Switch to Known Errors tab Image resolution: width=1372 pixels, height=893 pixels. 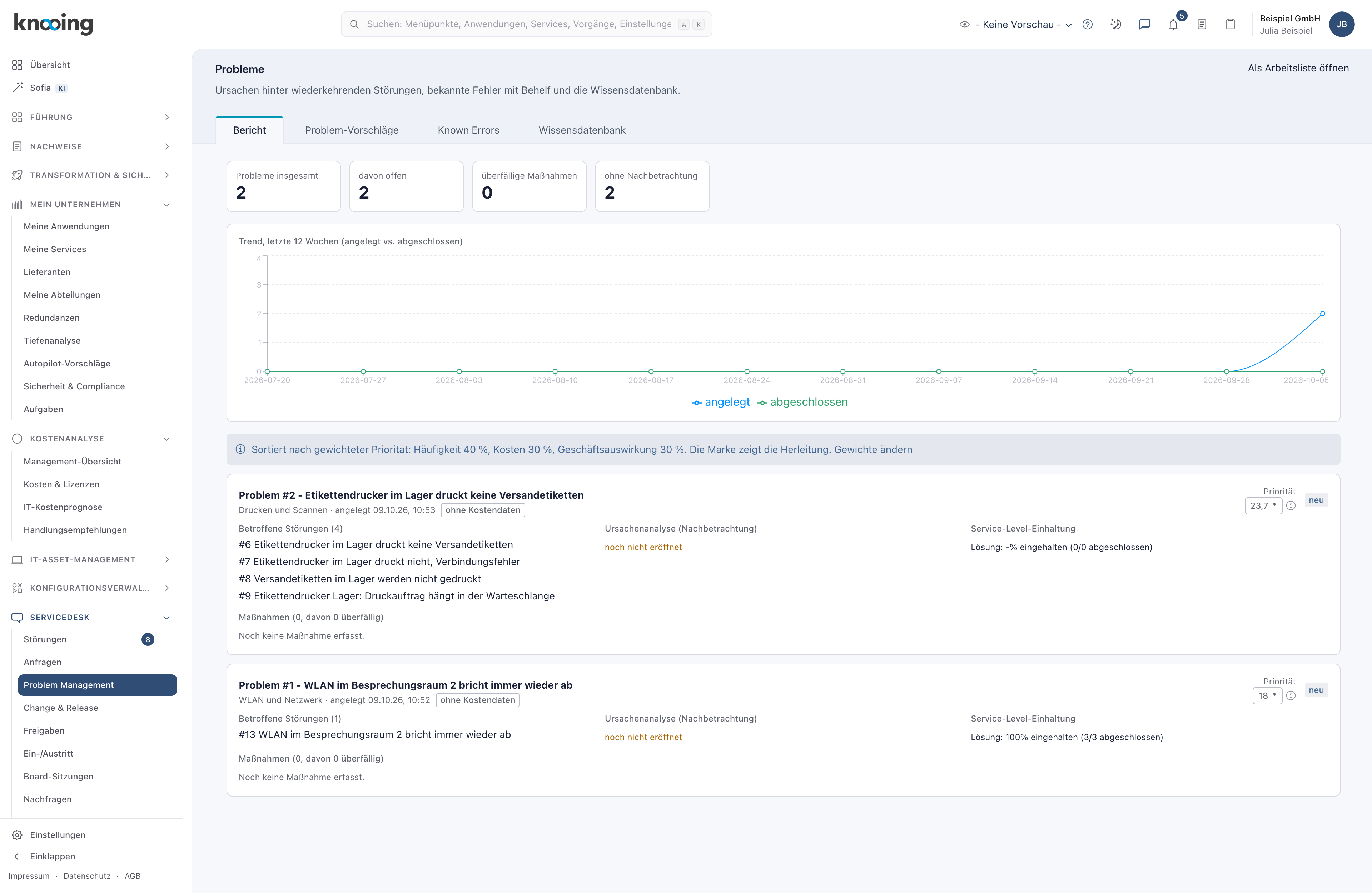468,130
